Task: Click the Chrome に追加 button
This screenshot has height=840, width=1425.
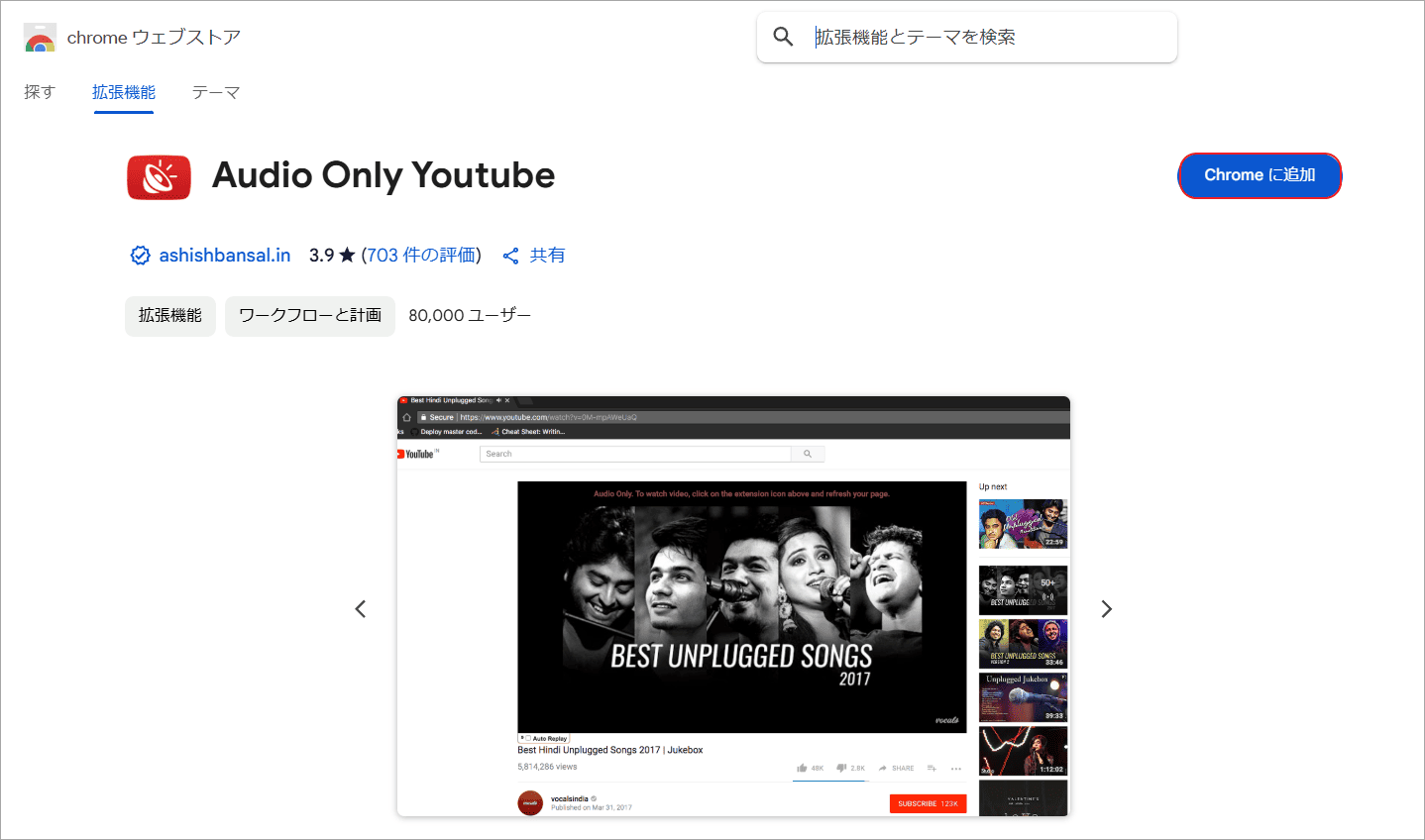Action: coord(1260,175)
